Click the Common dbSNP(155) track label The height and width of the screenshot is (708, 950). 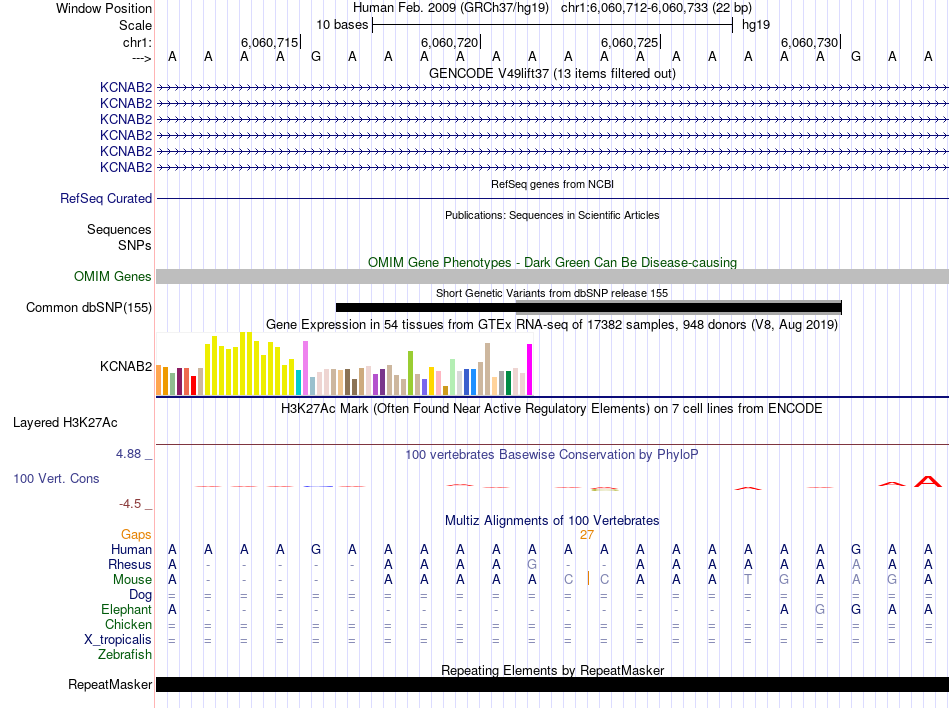coord(89,308)
